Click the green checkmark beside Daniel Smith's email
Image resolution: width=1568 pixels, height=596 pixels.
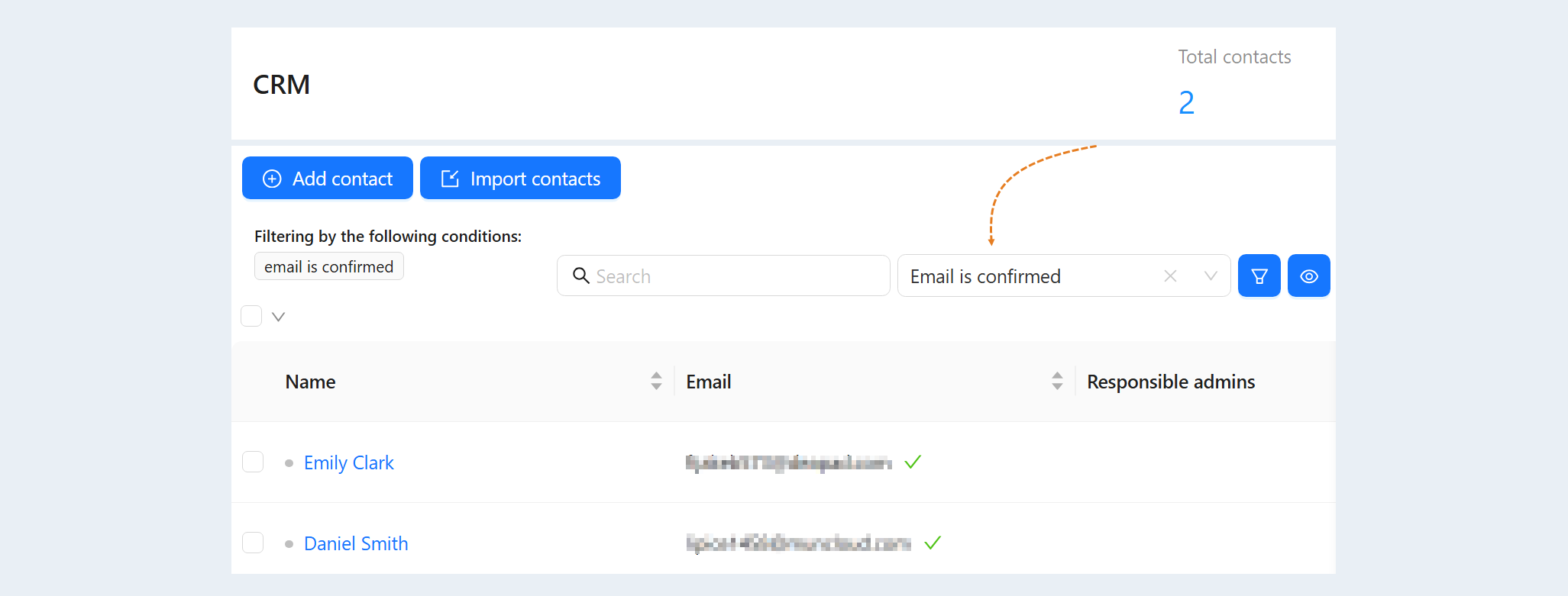933,543
